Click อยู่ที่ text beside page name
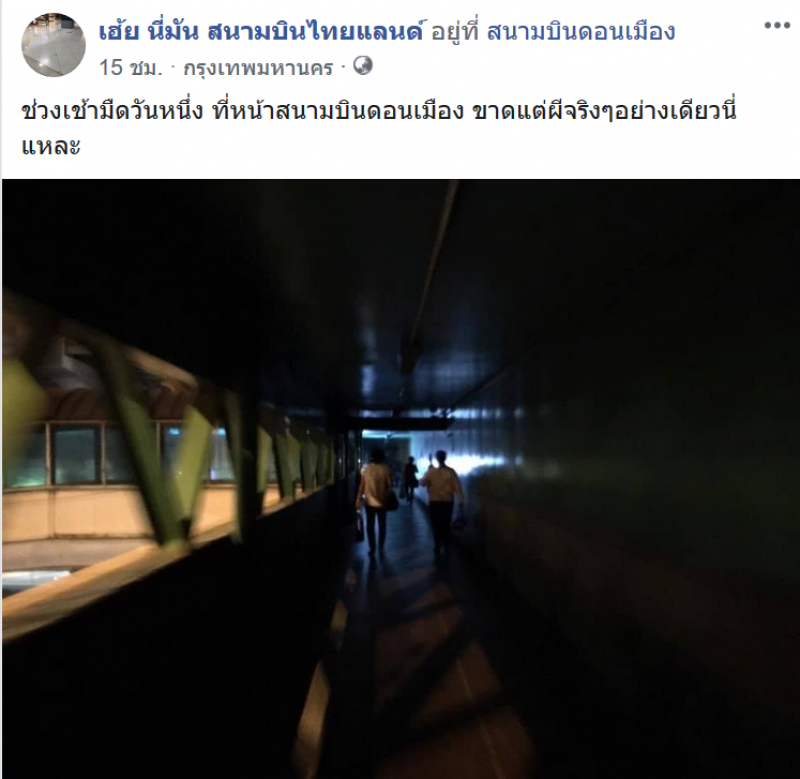The height and width of the screenshot is (779, 800). pos(455,33)
